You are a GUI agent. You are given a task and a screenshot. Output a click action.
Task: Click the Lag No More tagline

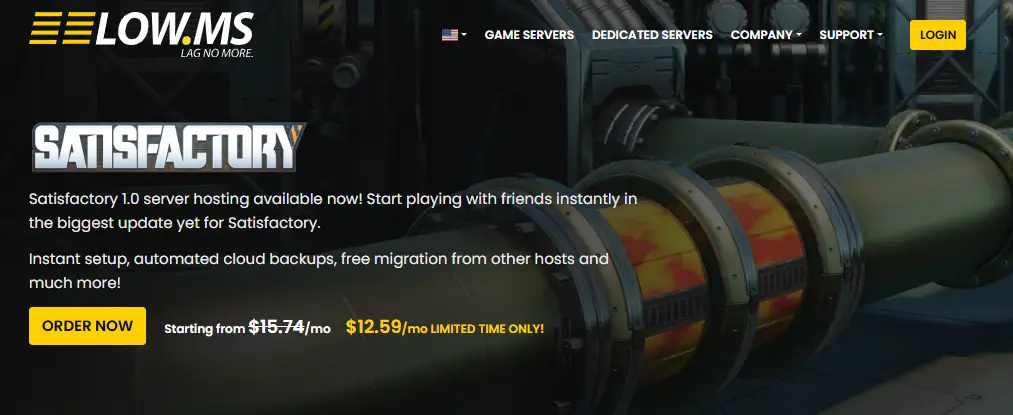pos(216,53)
